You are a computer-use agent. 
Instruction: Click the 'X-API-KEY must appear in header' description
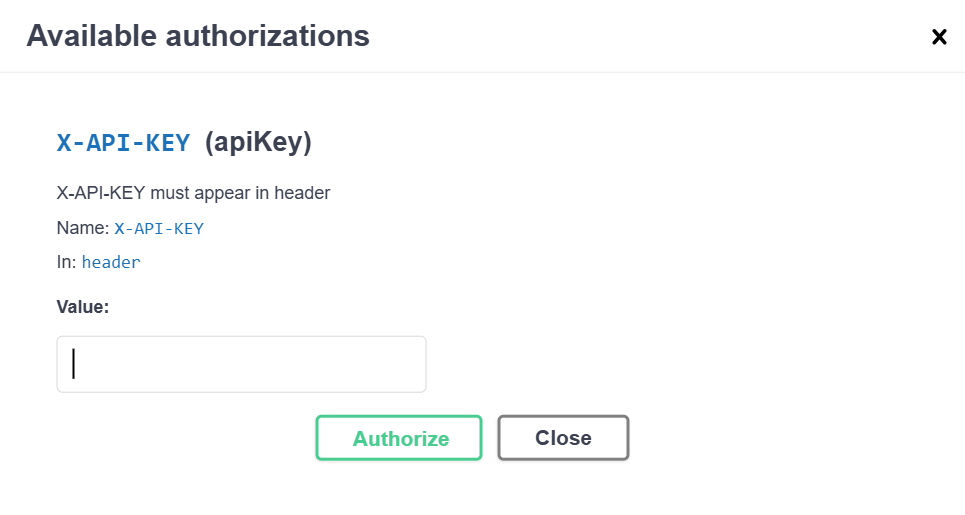[193, 193]
